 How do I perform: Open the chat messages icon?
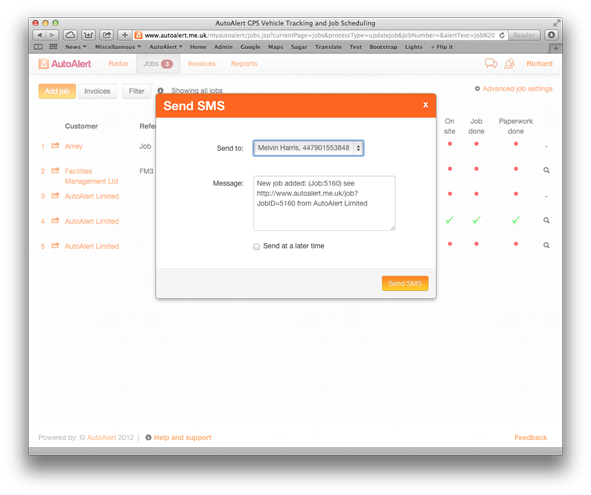click(490, 63)
